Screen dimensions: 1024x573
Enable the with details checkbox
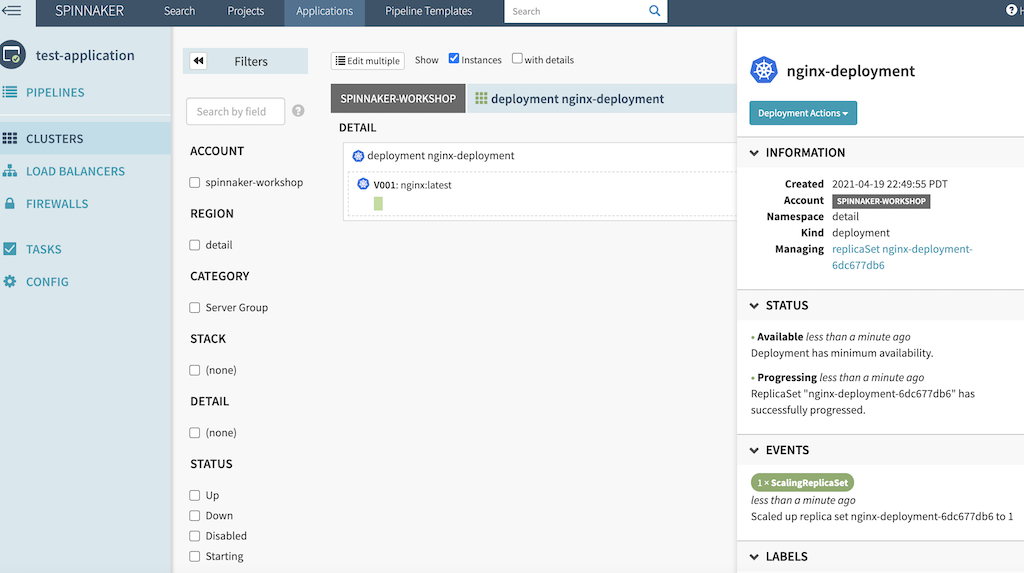pos(517,58)
